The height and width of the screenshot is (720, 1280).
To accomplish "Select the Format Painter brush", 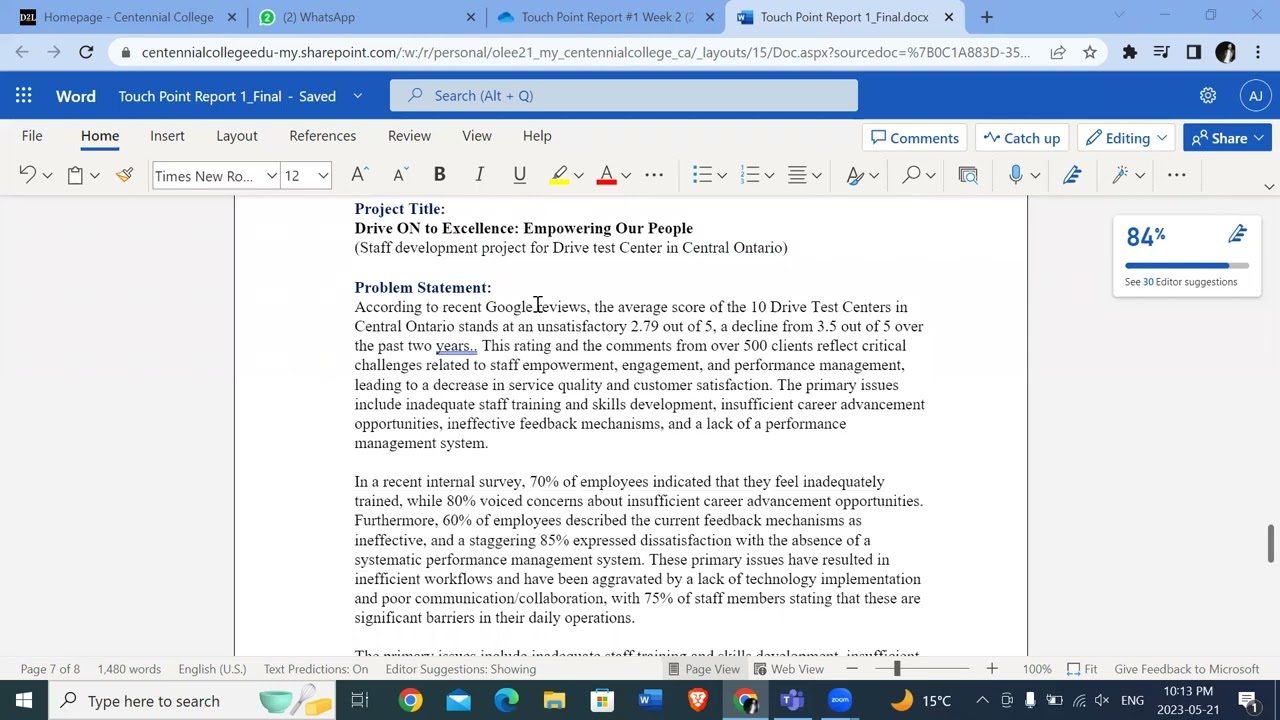I will (125, 175).
